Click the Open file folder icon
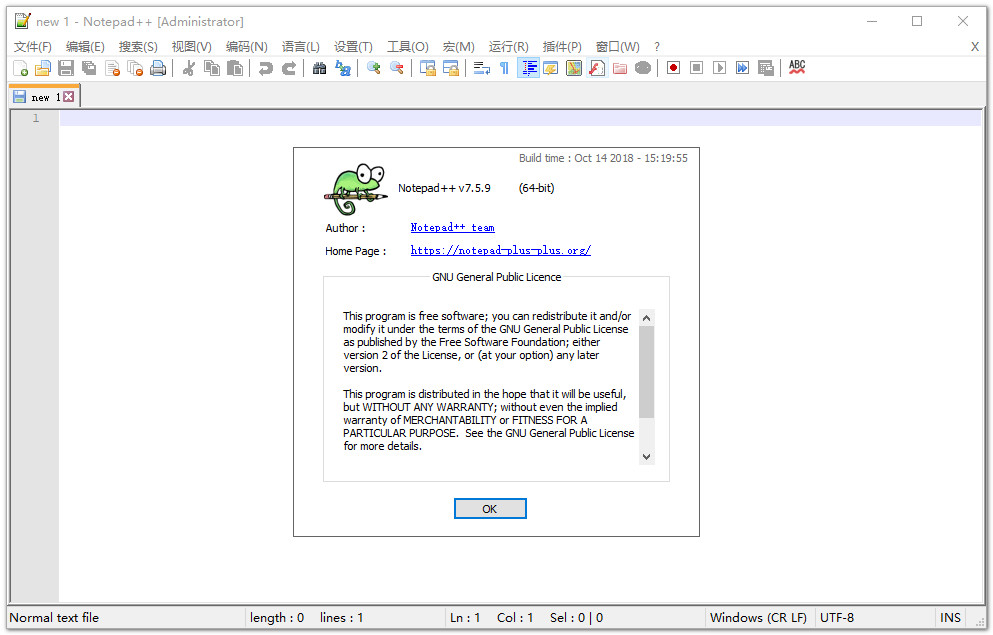 (43, 68)
